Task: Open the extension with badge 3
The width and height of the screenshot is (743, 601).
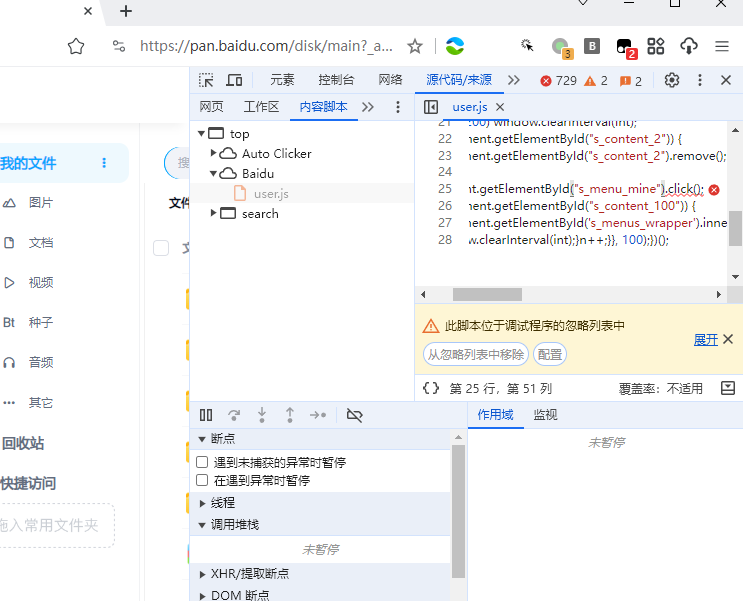Action: (x=562, y=47)
